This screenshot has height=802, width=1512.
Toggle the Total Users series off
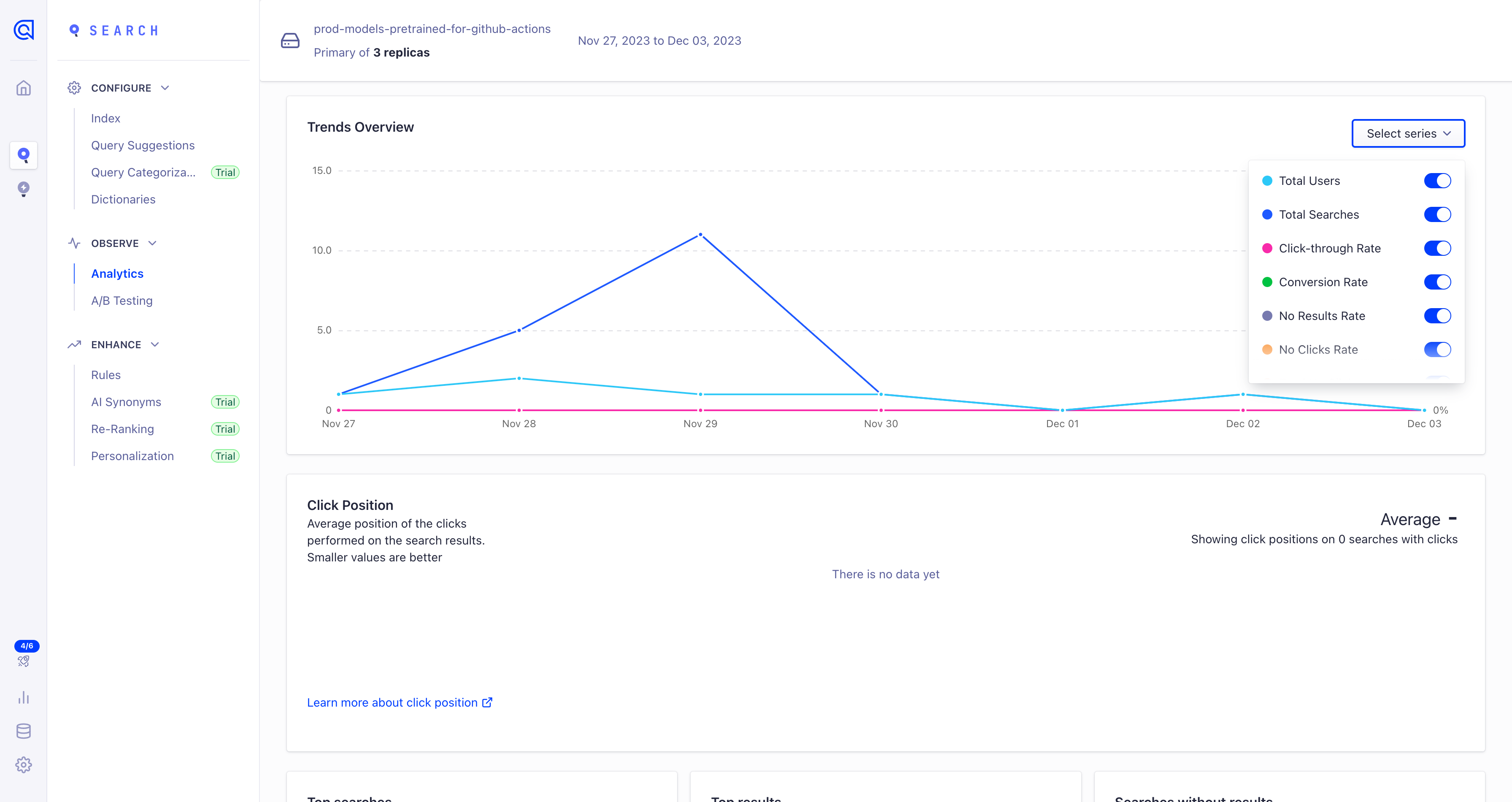[1437, 181]
